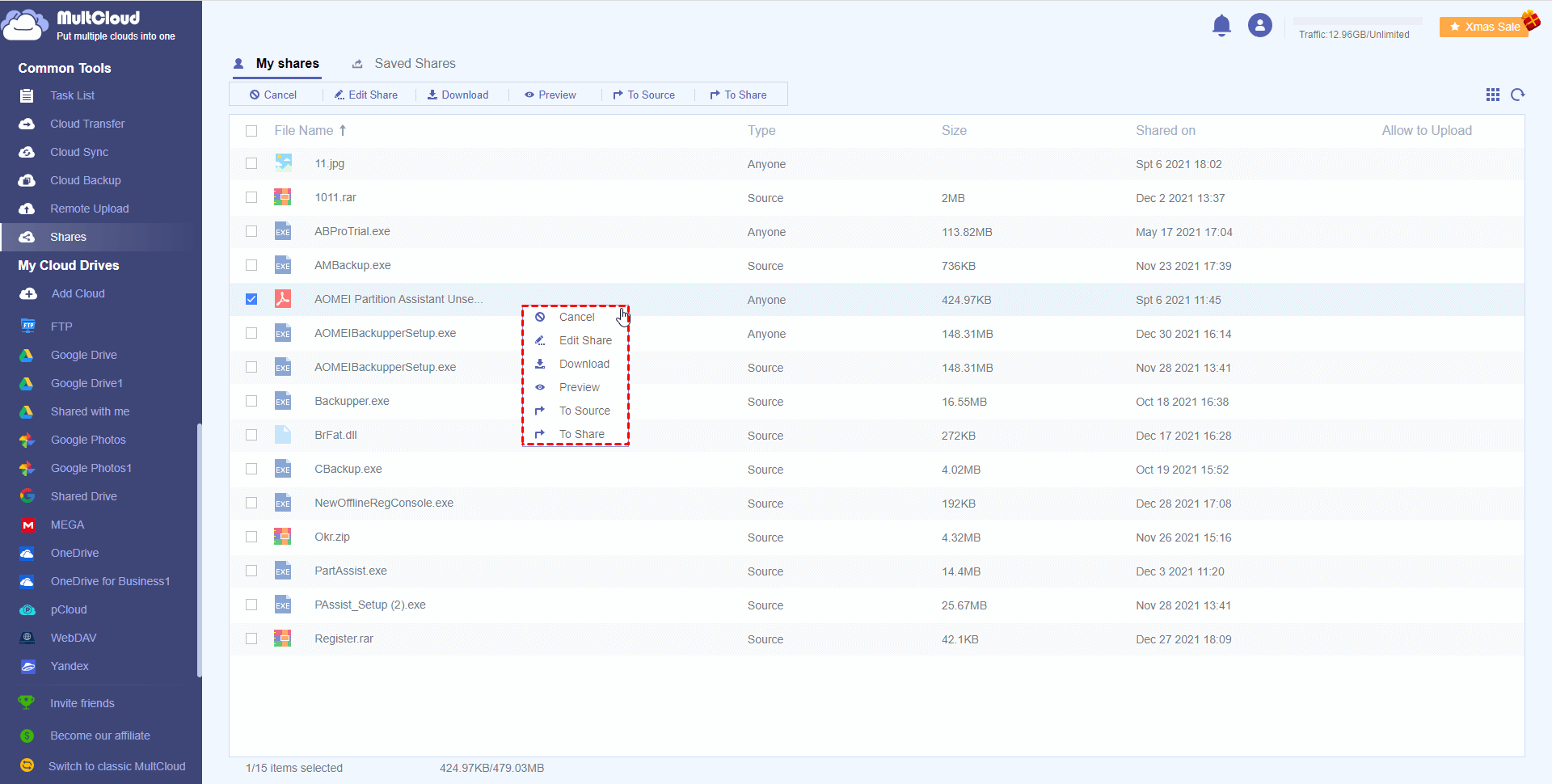Image resolution: width=1552 pixels, height=784 pixels.
Task: Click the MultCloud logo
Action: pyautogui.click(x=89, y=25)
